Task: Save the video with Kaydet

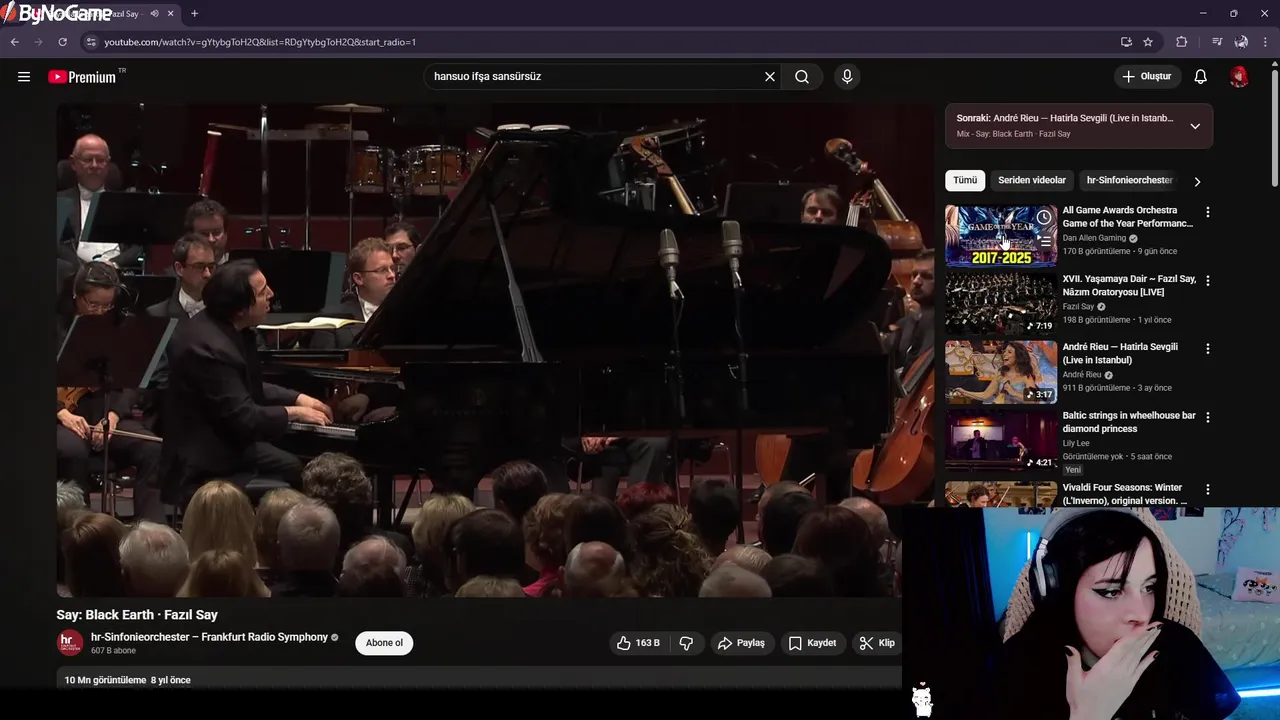Action: [x=812, y=643]
